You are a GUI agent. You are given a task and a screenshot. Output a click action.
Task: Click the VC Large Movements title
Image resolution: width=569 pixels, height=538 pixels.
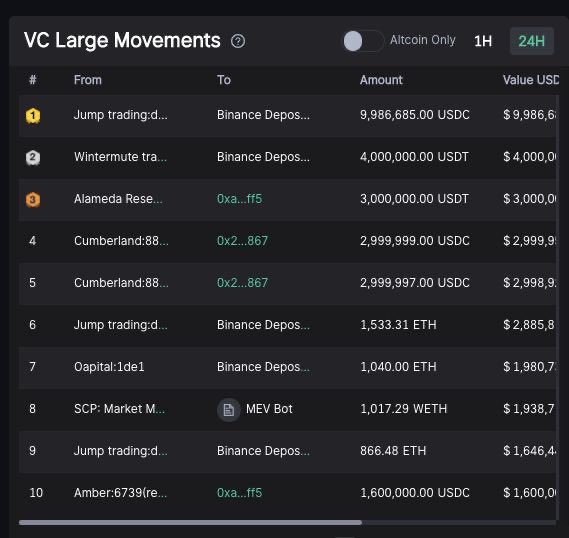tap(122, 40)
